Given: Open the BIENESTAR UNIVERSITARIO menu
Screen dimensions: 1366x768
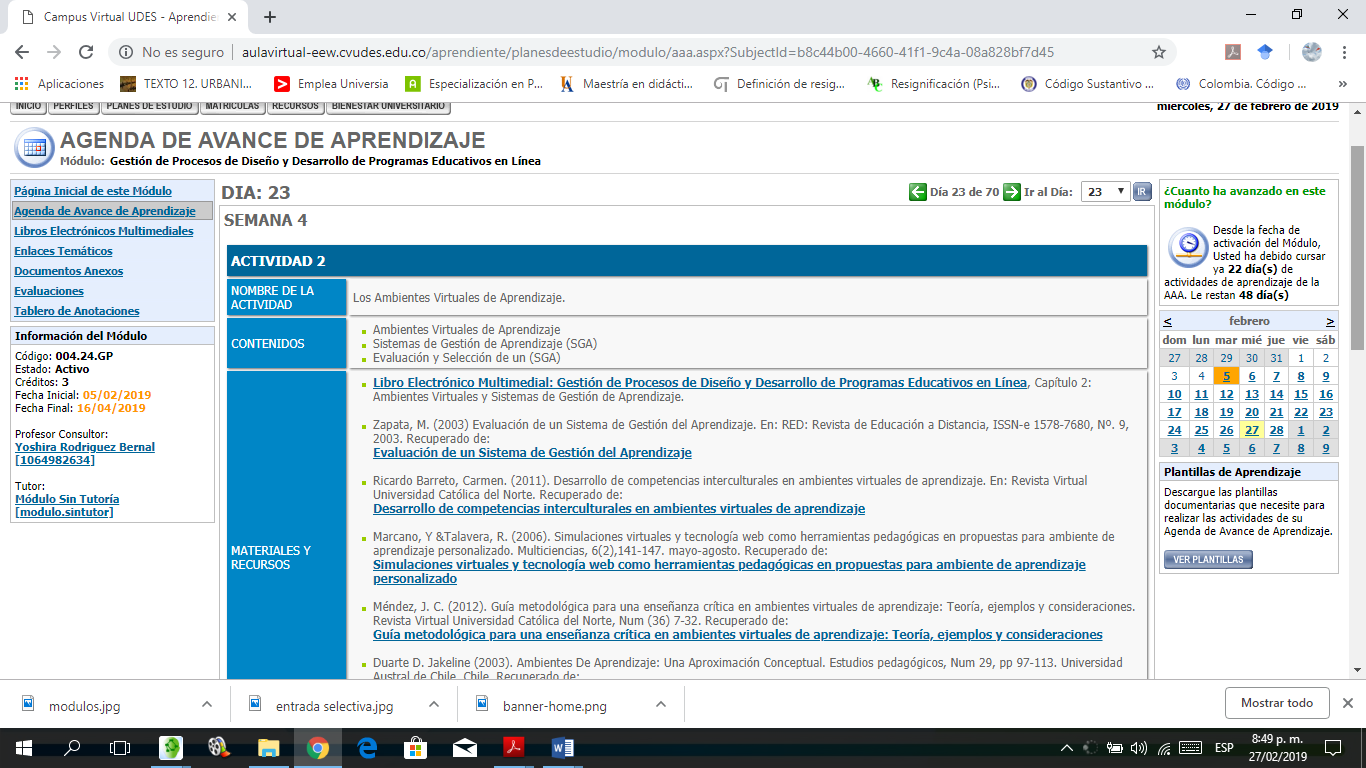Looking at the screenshot, I should (x=389, y=106).
